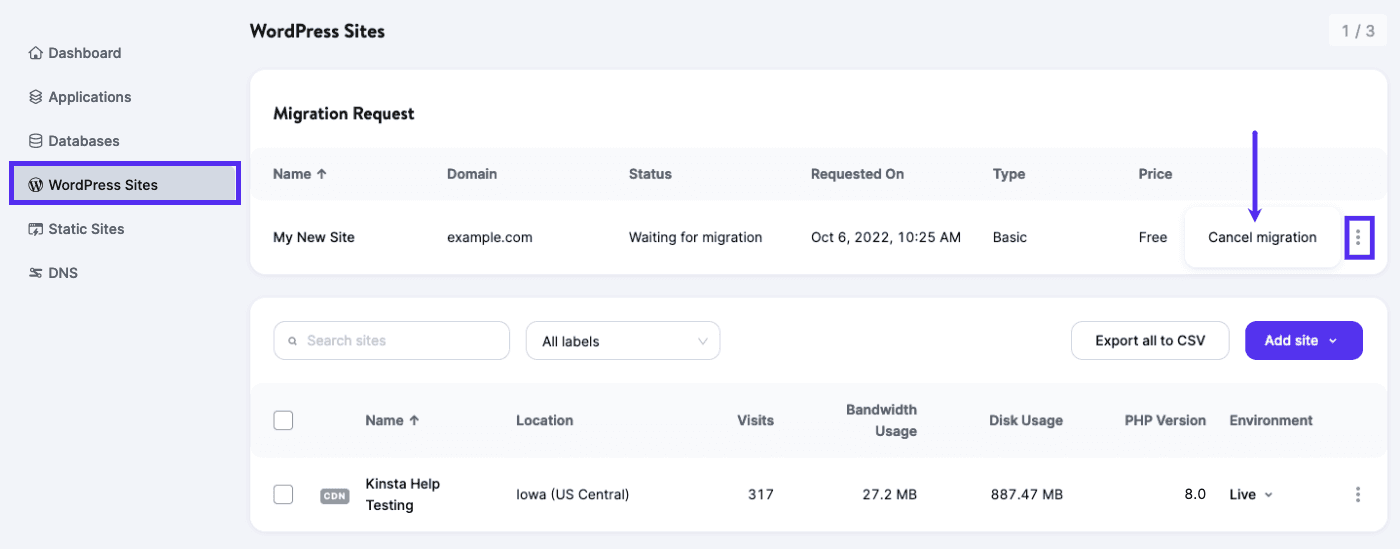Viewport: 1400px width, 549px height.
Task: Click the Domain column header
Action: point(472,174)
